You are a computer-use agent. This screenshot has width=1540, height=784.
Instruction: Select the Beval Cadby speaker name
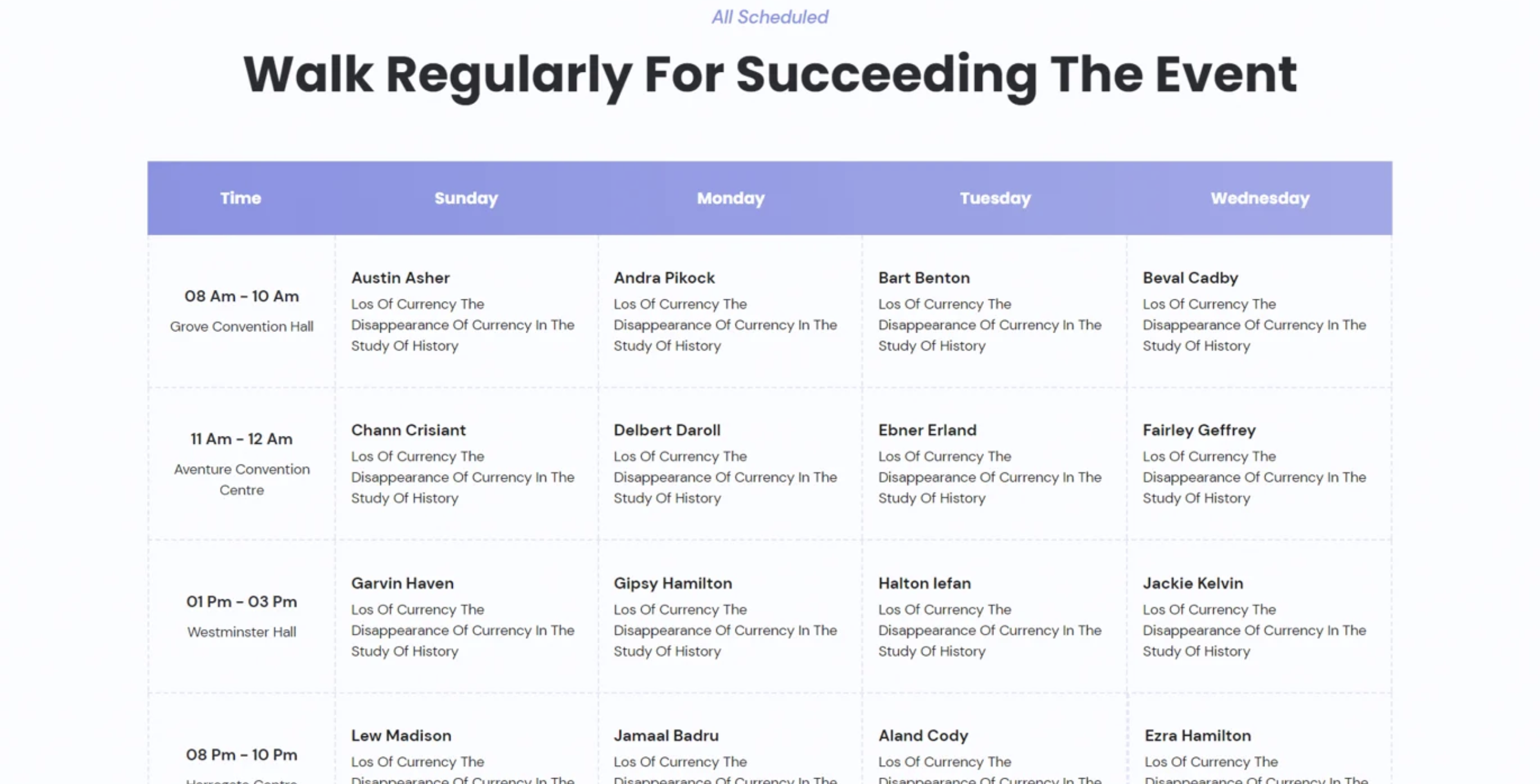pyautogui.click(x=1189, y=278)
